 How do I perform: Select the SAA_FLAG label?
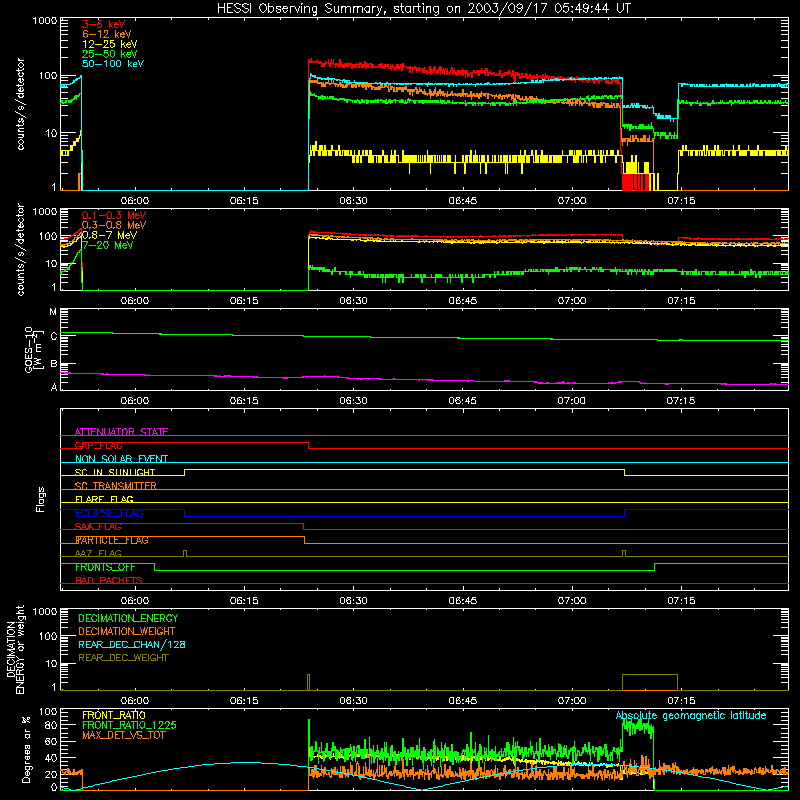(x=98, y=527)
